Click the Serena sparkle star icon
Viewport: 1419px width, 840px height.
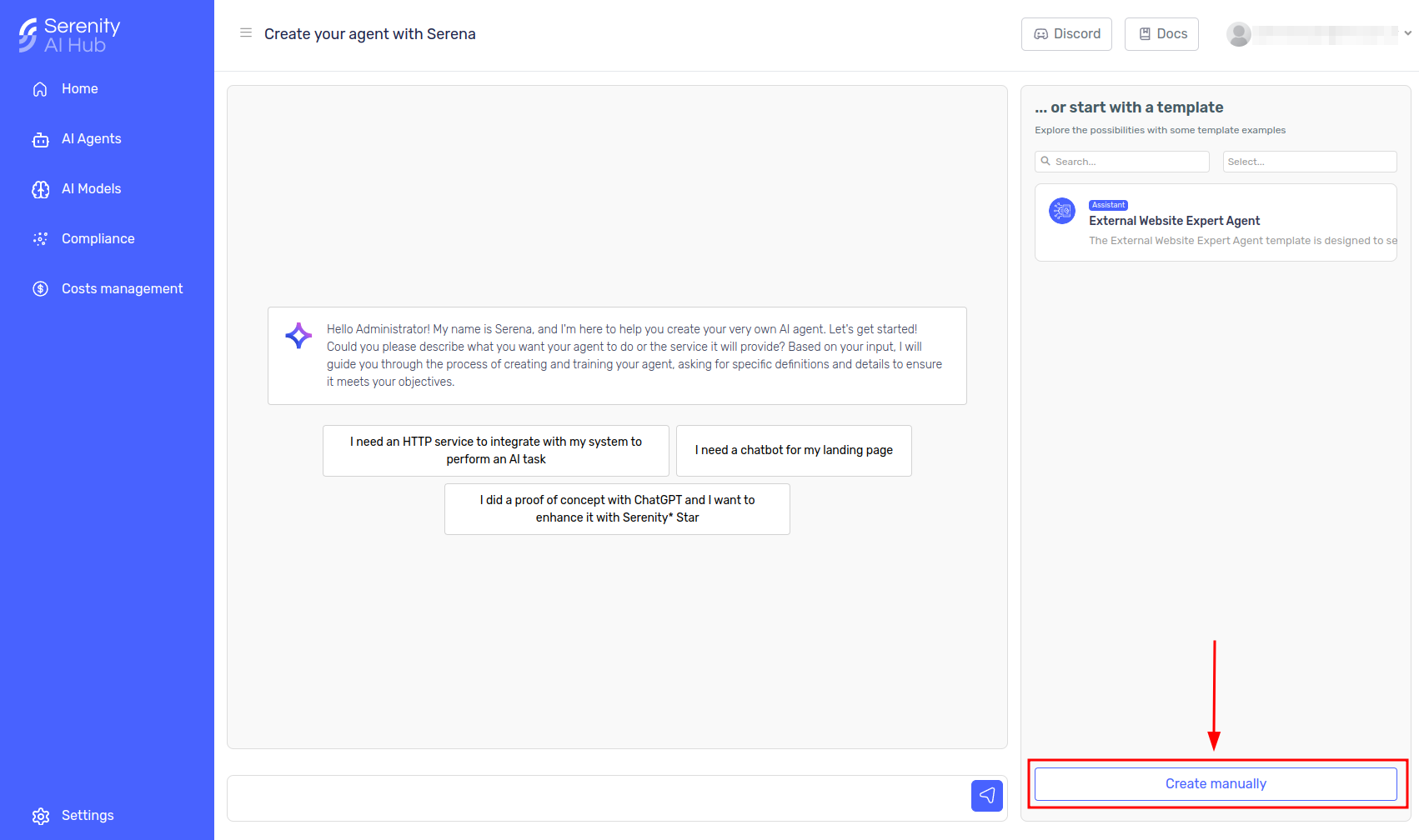pyautogui.click(x=298, y=336)
